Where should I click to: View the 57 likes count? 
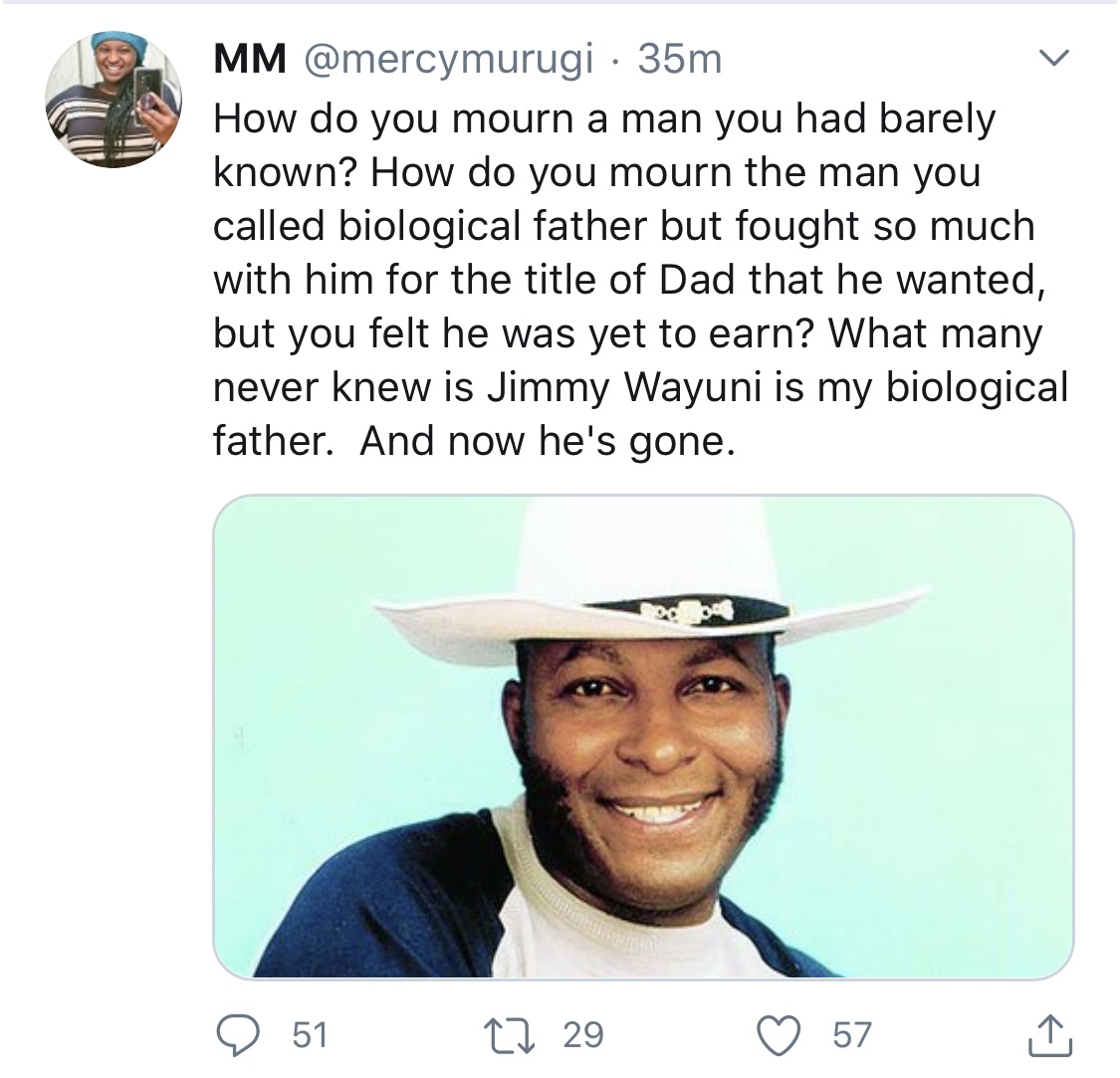(852, 1035)
